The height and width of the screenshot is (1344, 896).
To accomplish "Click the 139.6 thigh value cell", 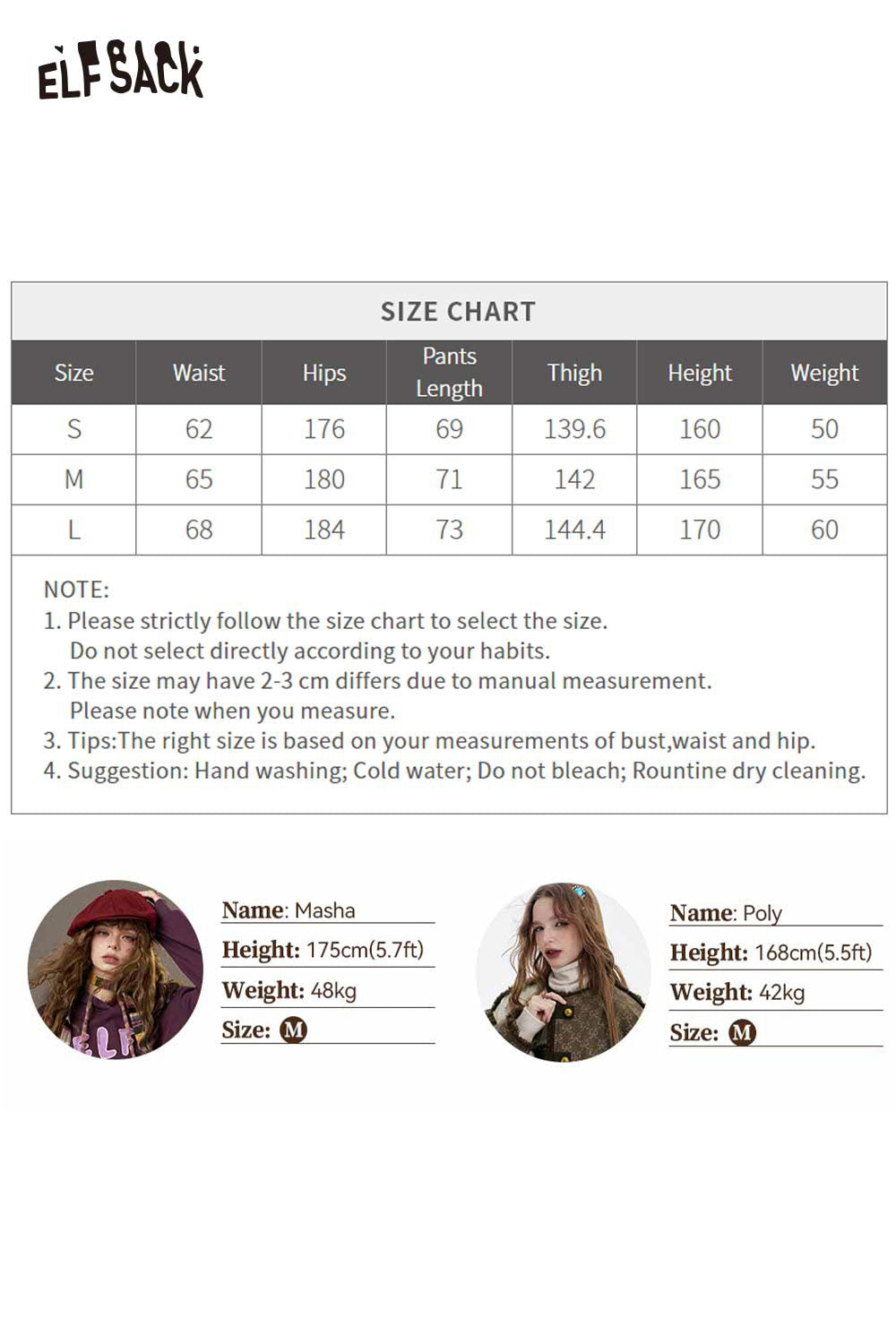I will [x=574, y=429].
